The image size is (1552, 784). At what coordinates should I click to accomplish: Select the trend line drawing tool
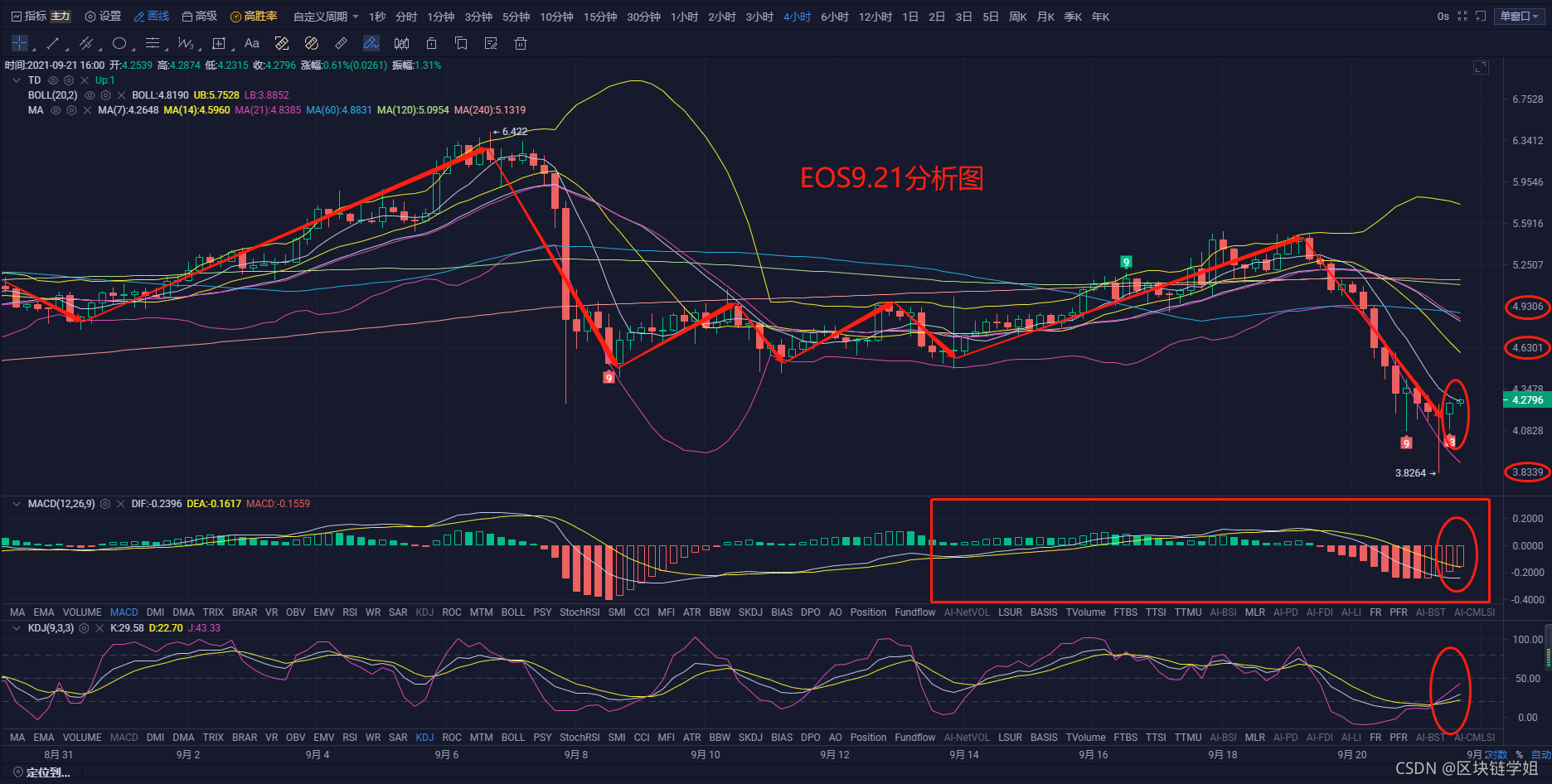pyautogui.click(x=53, y=43)
